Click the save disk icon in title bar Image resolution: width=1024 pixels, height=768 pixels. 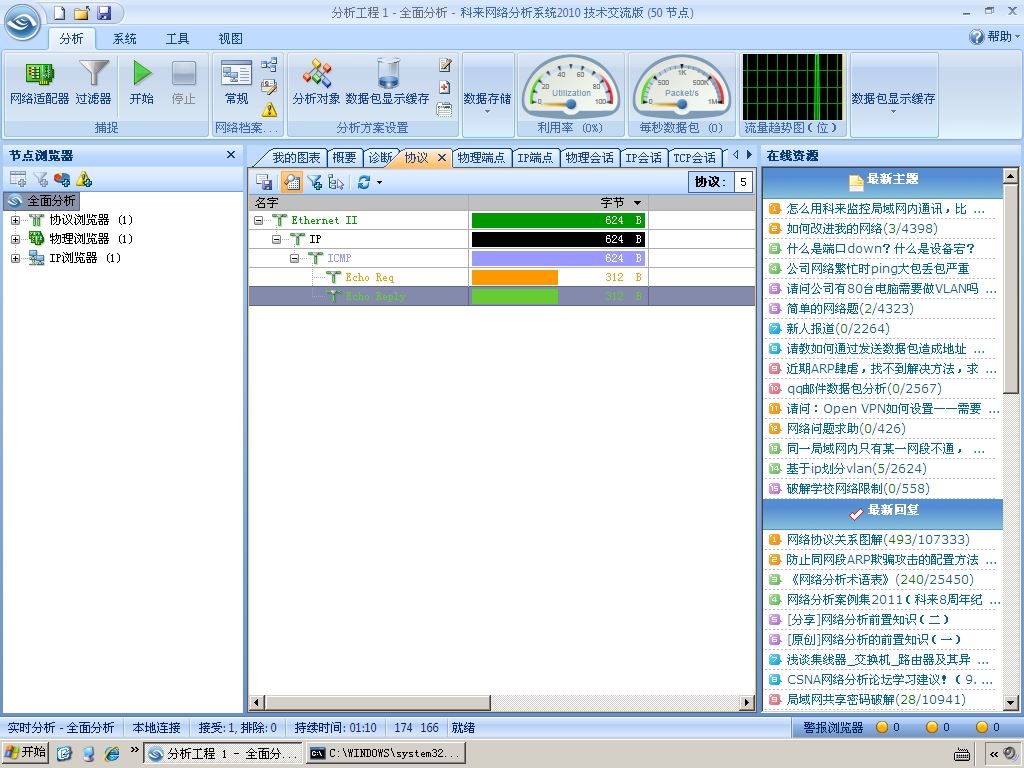point(104,12)
